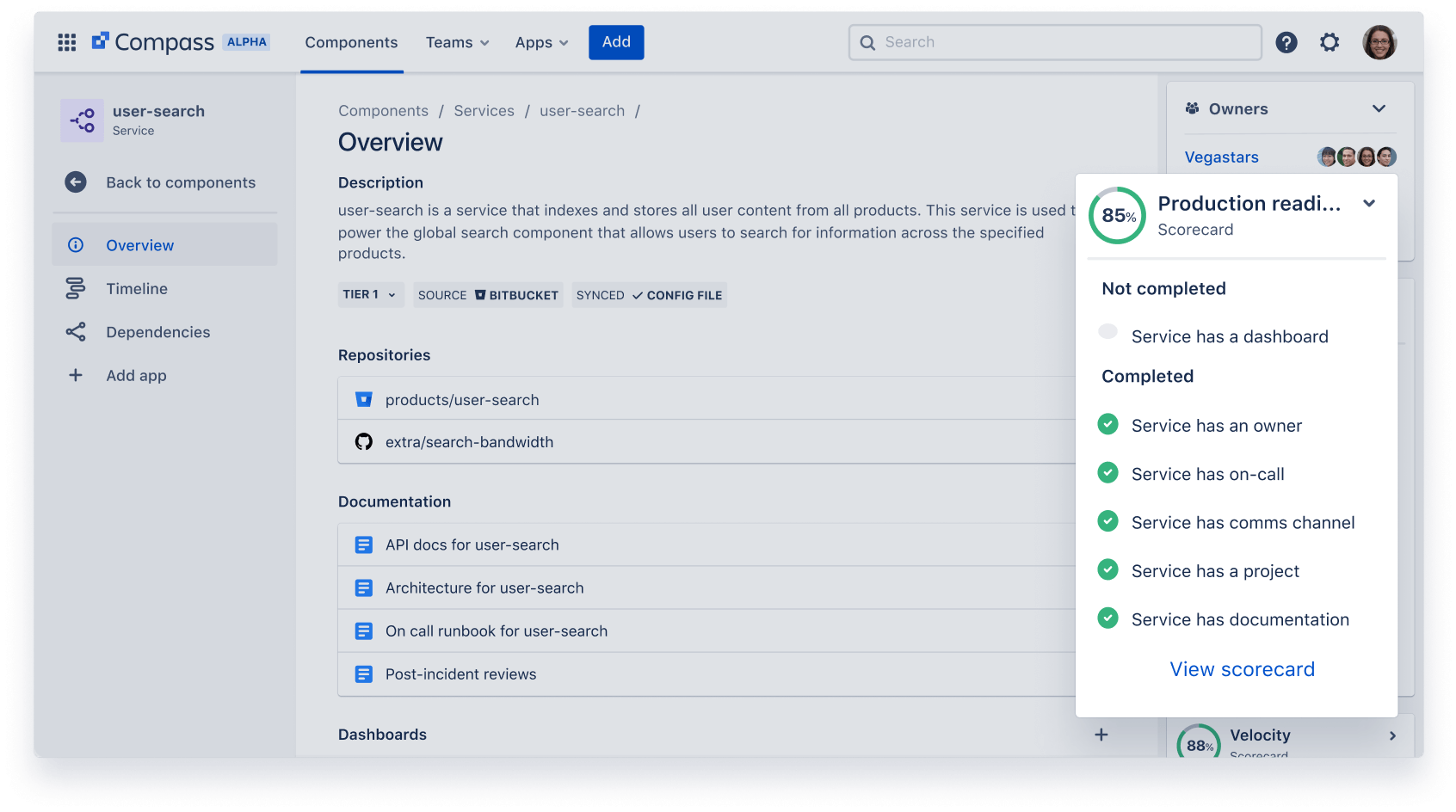
Task: Open the help question mark icon
Action: click(x=1286, y=42)
